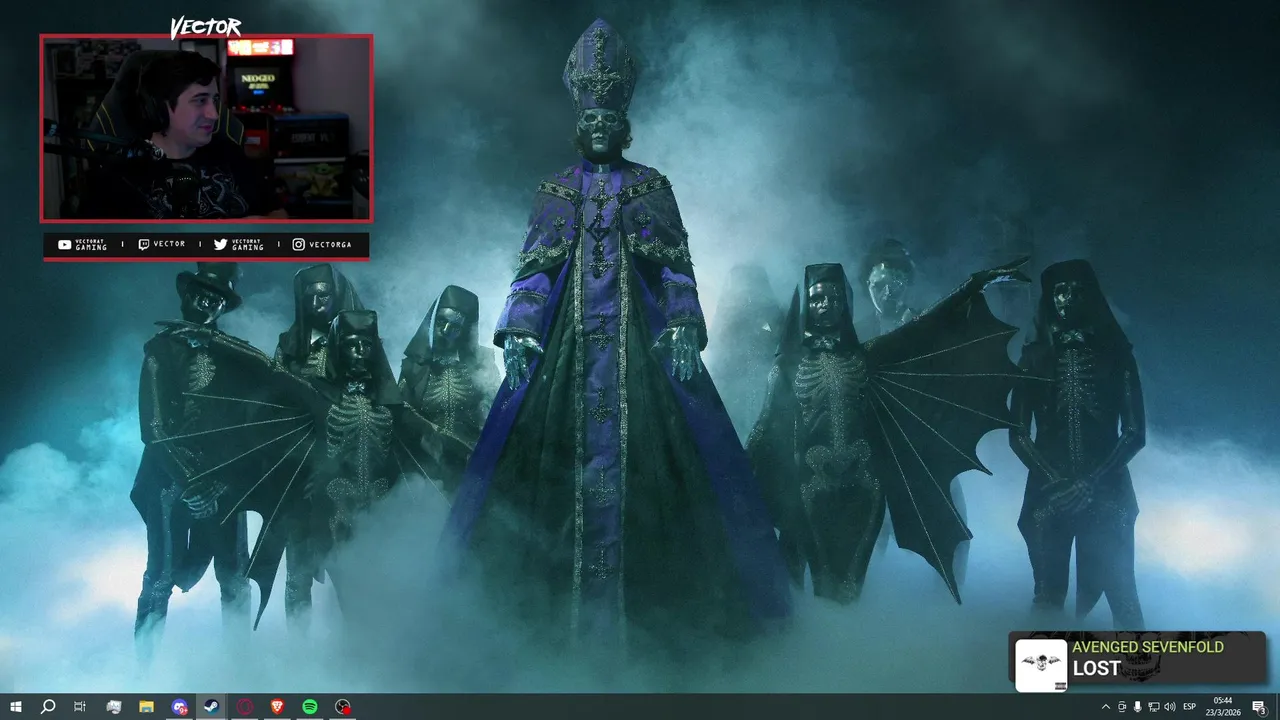
Task: Open taskbar search magnifier
Action: (48, 707)
